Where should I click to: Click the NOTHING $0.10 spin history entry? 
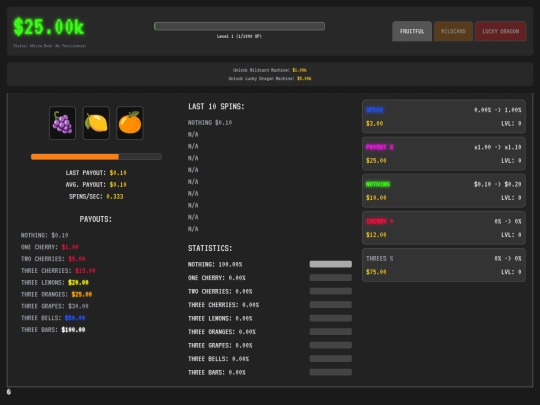210,123
